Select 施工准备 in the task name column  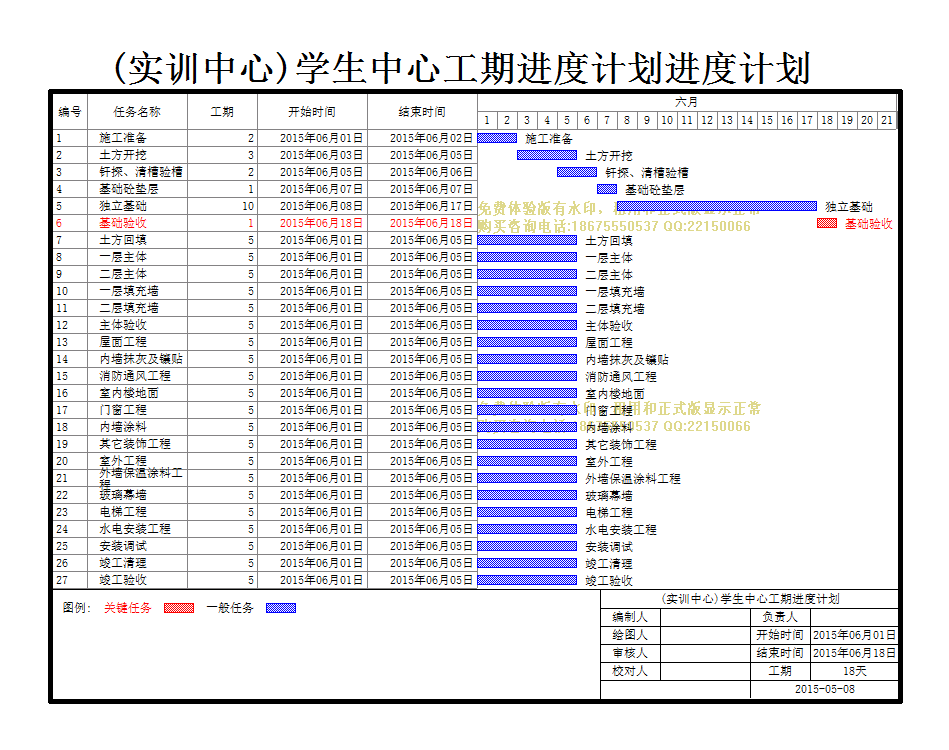[x=123, y=138]
